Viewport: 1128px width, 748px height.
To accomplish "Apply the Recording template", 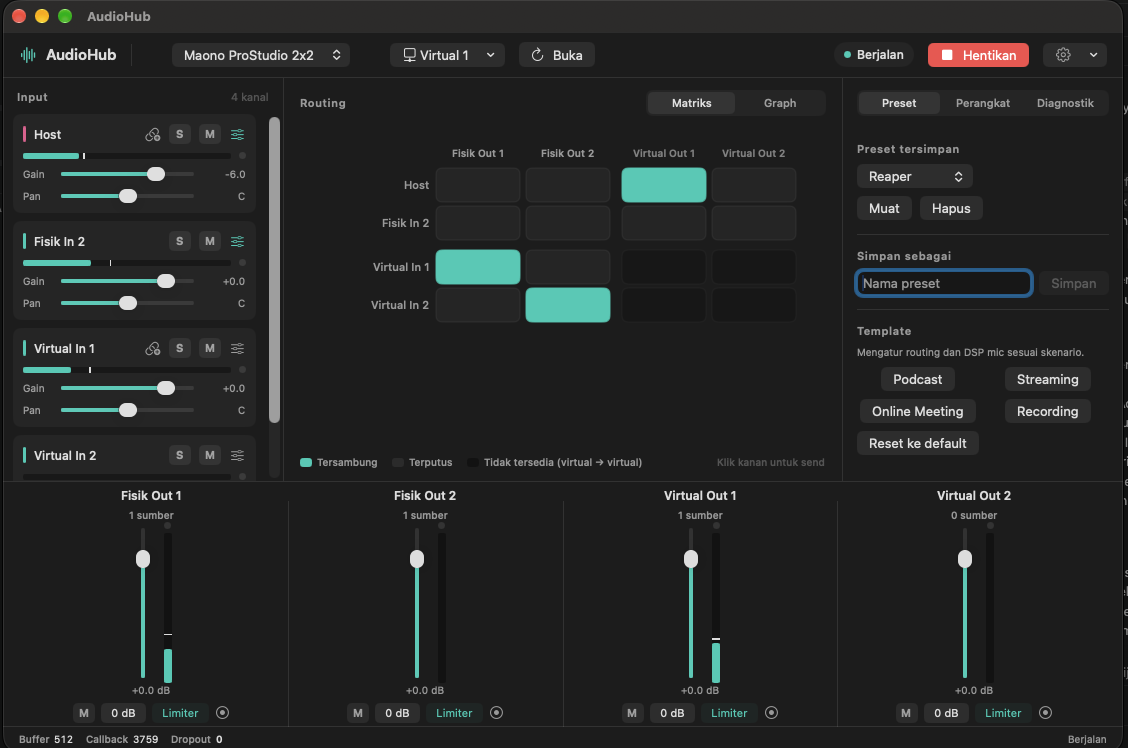I will tap(1047, 411).
